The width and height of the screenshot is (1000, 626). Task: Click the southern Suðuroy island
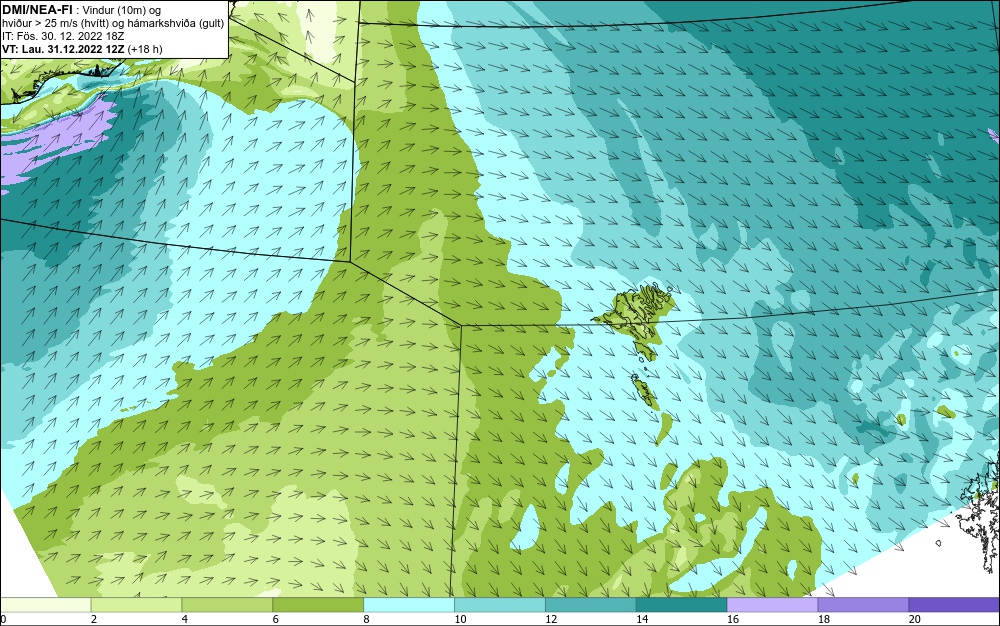[x=644, y=390]
